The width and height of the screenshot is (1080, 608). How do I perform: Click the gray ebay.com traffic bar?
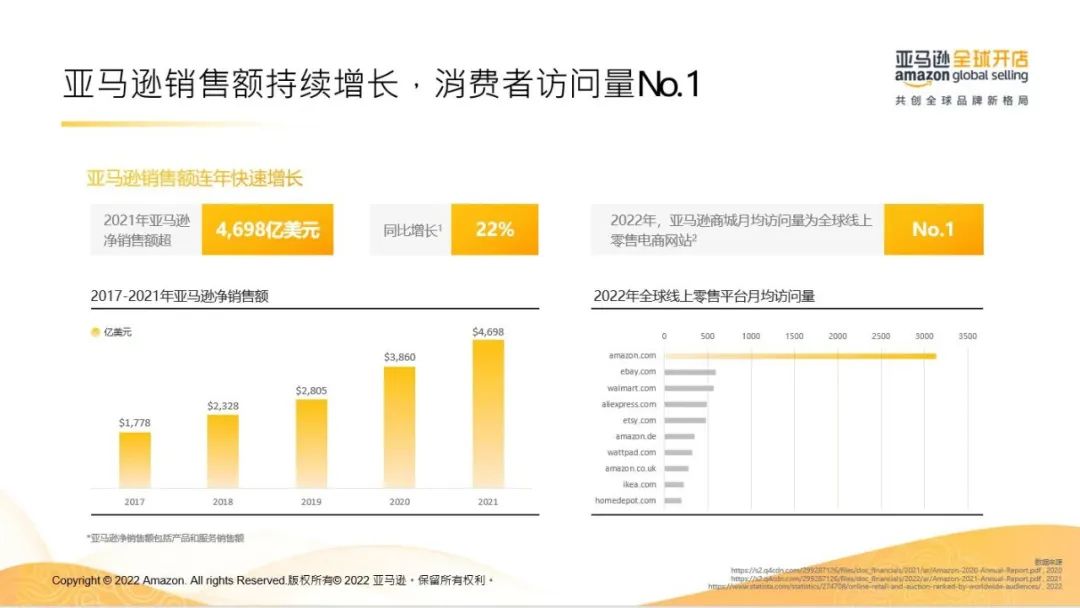point(690,373)
